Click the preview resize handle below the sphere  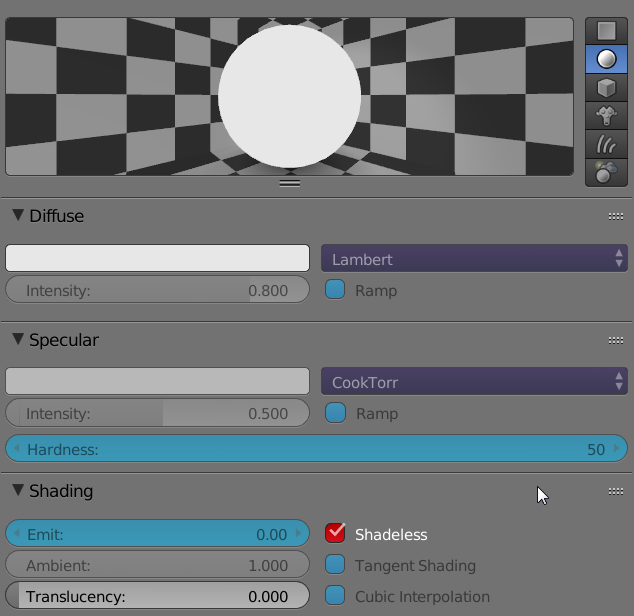290,184
